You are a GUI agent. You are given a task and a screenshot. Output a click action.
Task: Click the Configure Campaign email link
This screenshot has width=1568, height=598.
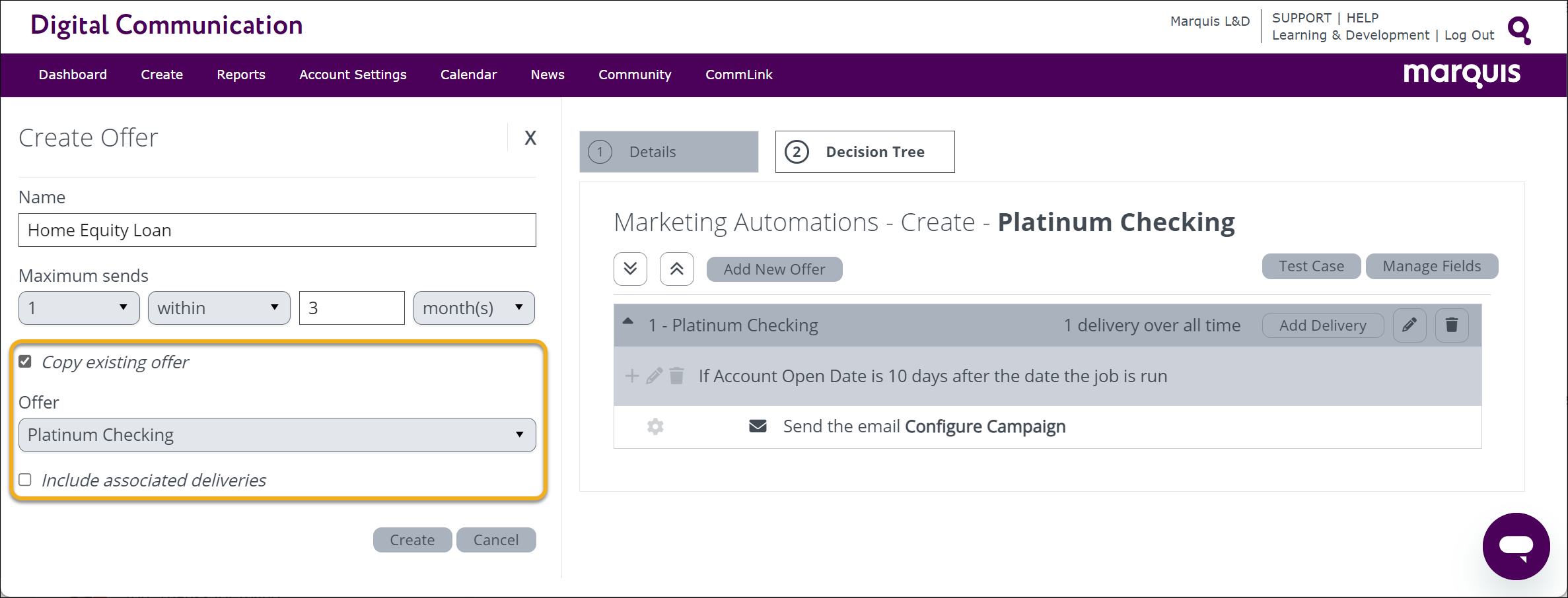coord(985,426)
